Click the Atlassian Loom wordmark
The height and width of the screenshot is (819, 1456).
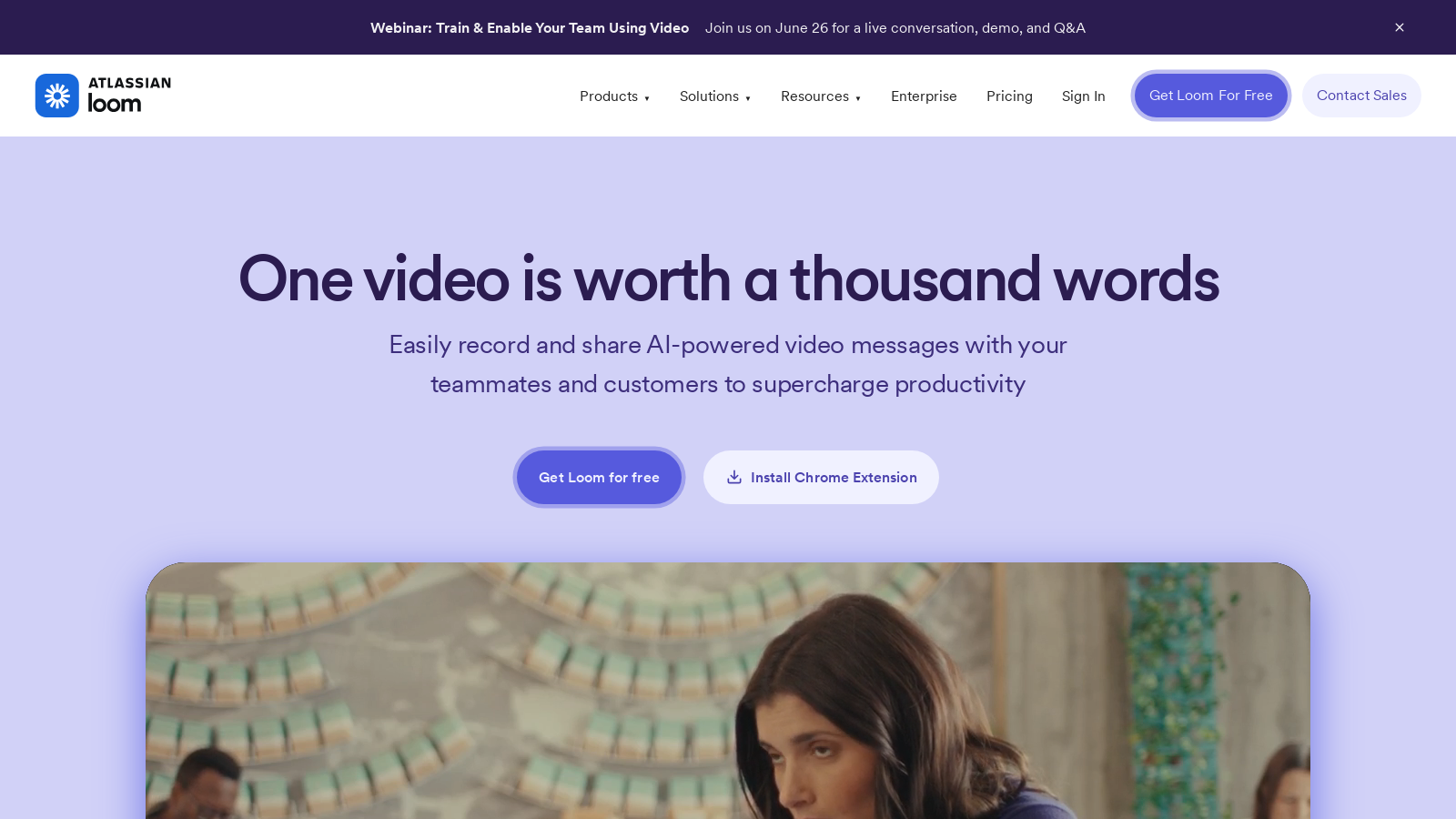128,96
